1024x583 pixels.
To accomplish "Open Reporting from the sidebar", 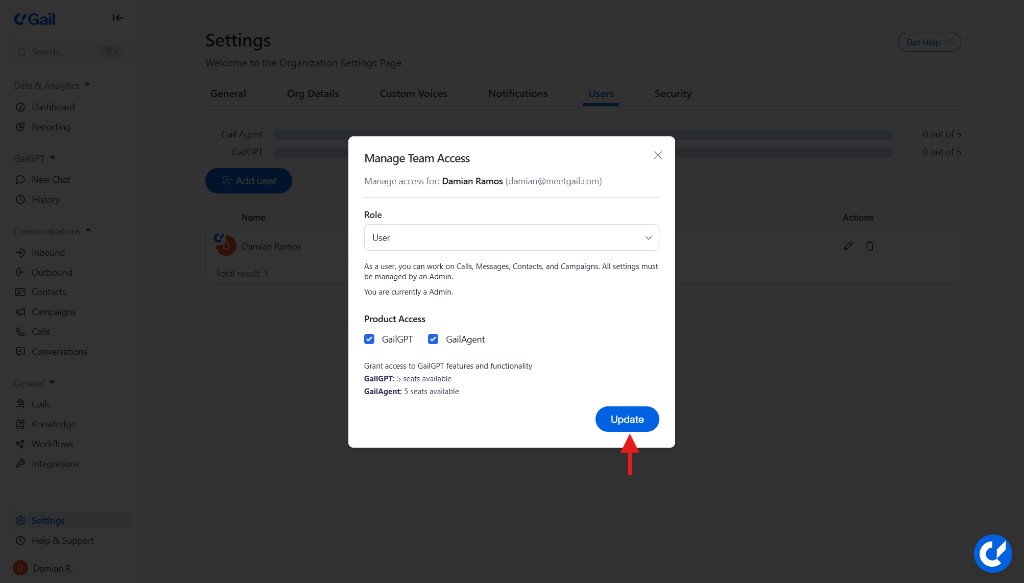I will (50, 127).
